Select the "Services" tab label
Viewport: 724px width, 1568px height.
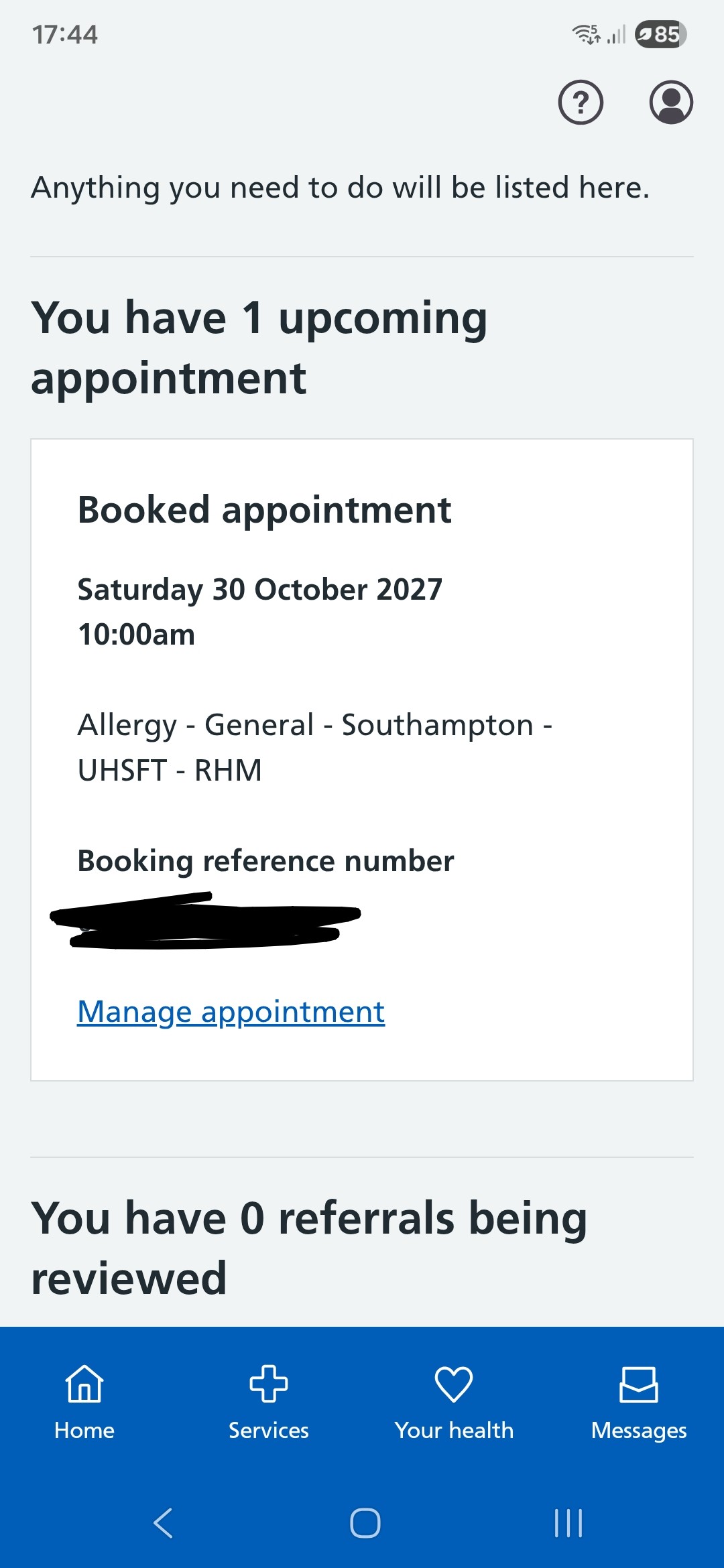pos(269,1430)
